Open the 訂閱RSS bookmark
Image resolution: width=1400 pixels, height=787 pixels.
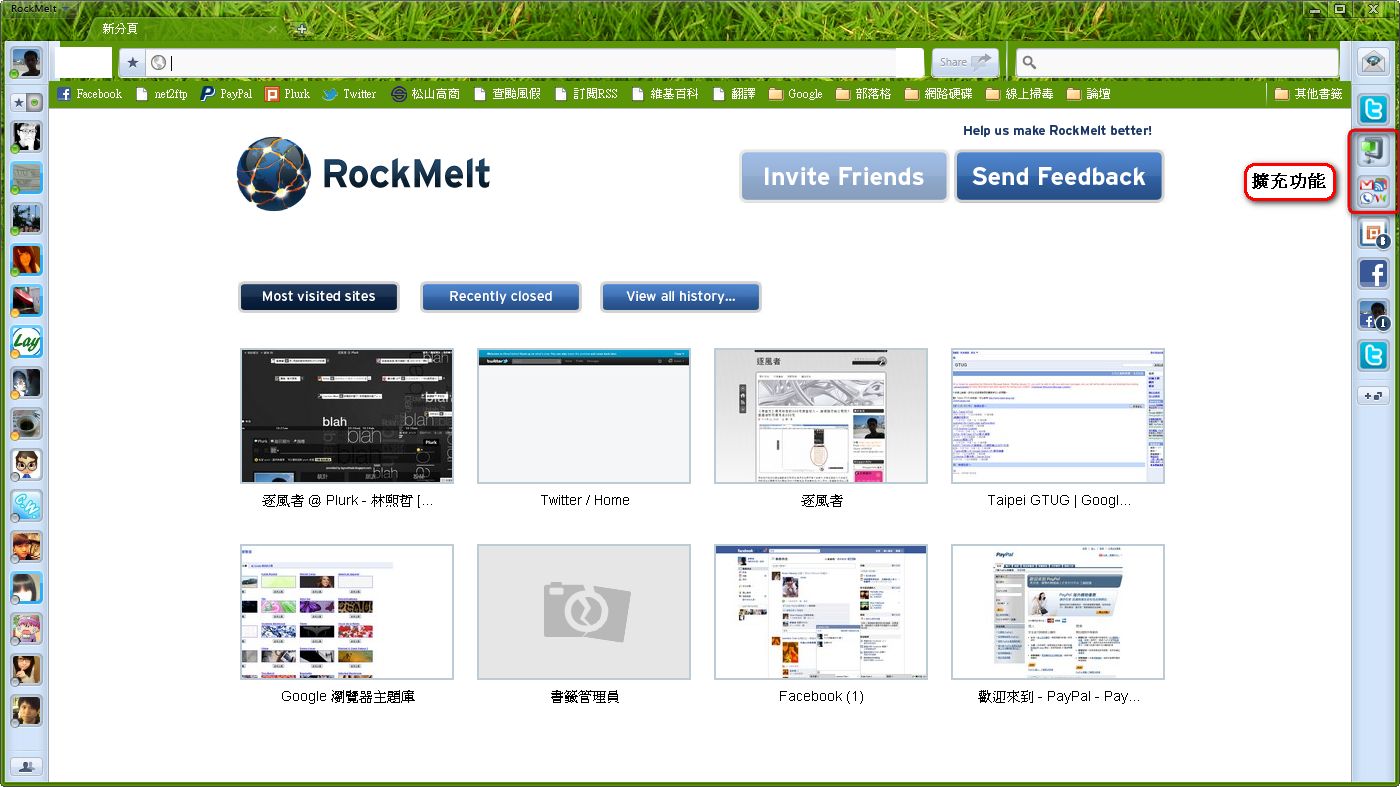pyautogui.click(x=586, y=94)
